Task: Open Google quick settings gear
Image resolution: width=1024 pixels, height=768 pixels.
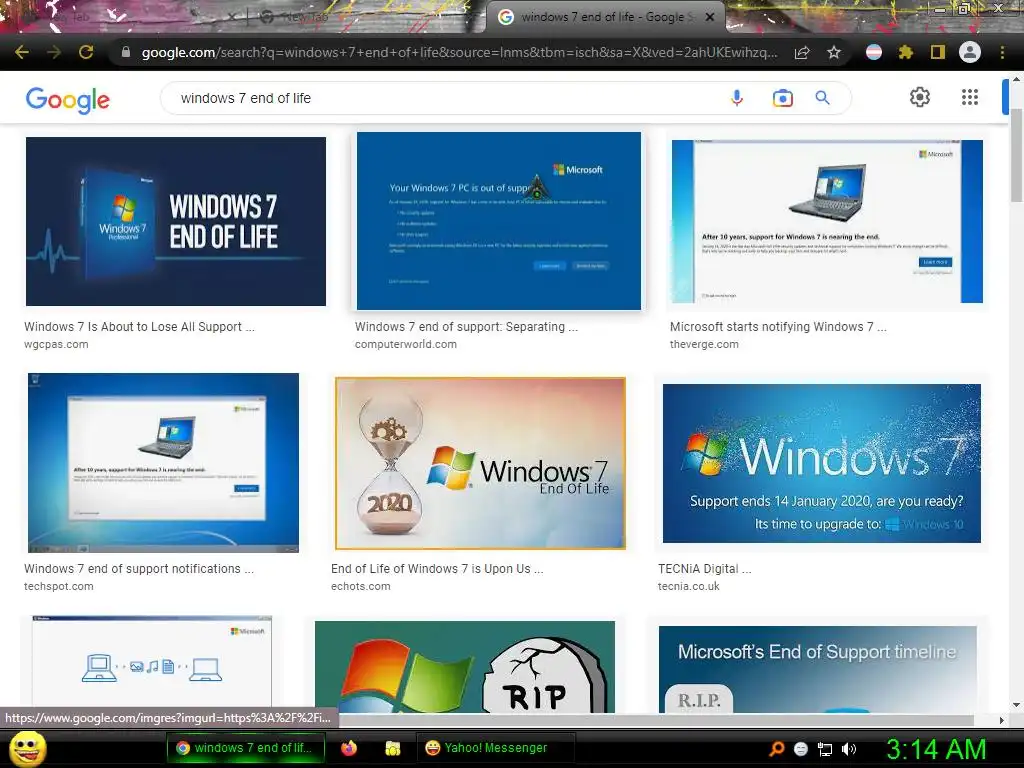Action: (x=920, y=97)
